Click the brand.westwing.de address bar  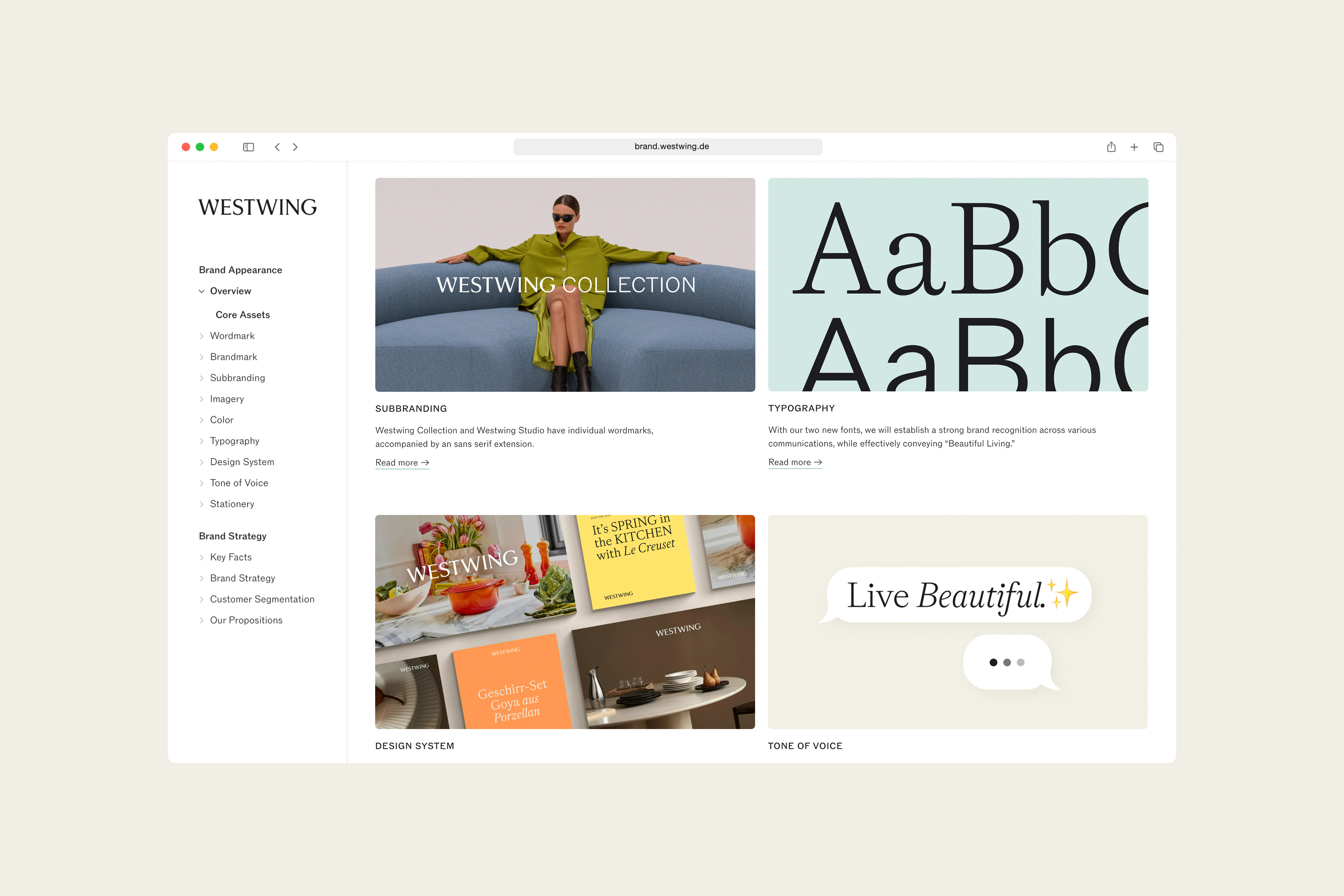coord(667,147)
